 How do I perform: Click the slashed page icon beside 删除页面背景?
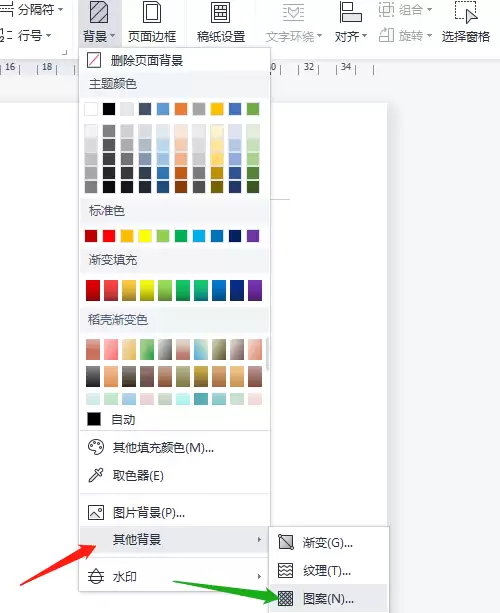pyautogui.click(x=94, y=60)
